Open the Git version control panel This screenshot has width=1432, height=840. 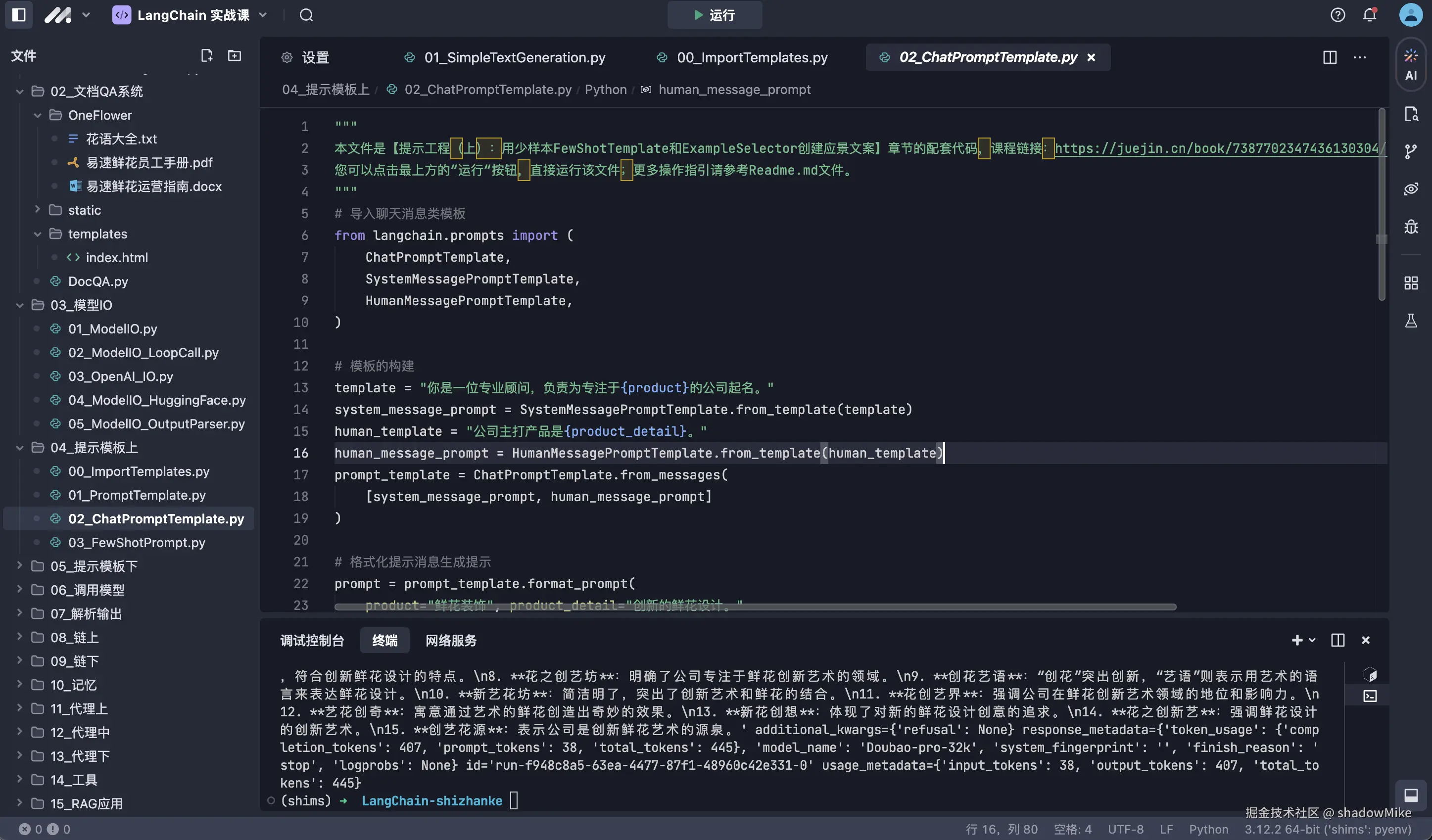tap(1412, 150)
